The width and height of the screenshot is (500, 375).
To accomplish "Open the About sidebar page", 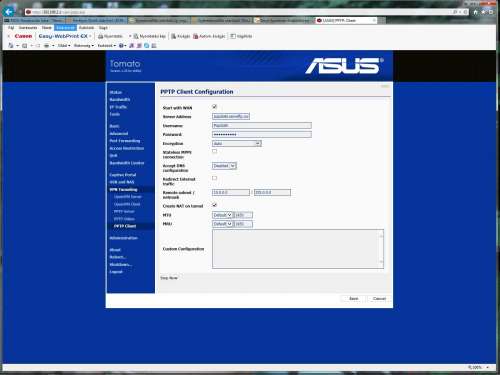I will click(x=115, y=250).
